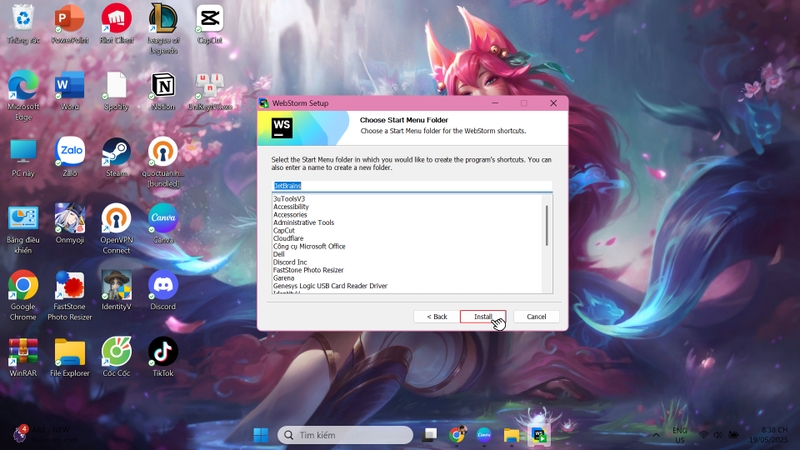Select the Riot Client desktop icon
Image resolution: width=800 pixels, height=450 pixels.
pos(116,24)
